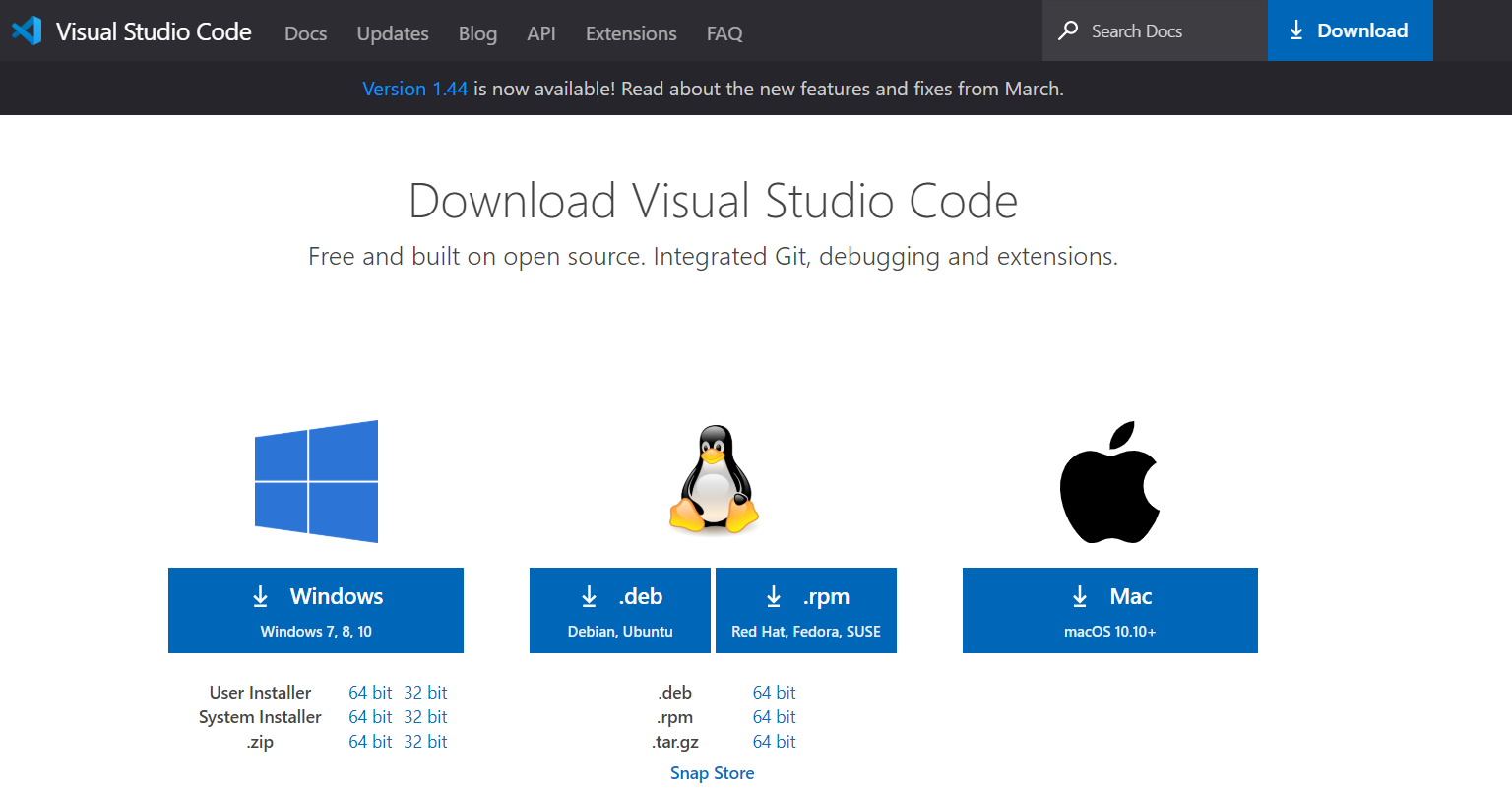
Task: Download the .deb Debian, Ubuntu package
Action: click(x=620, y=610)
